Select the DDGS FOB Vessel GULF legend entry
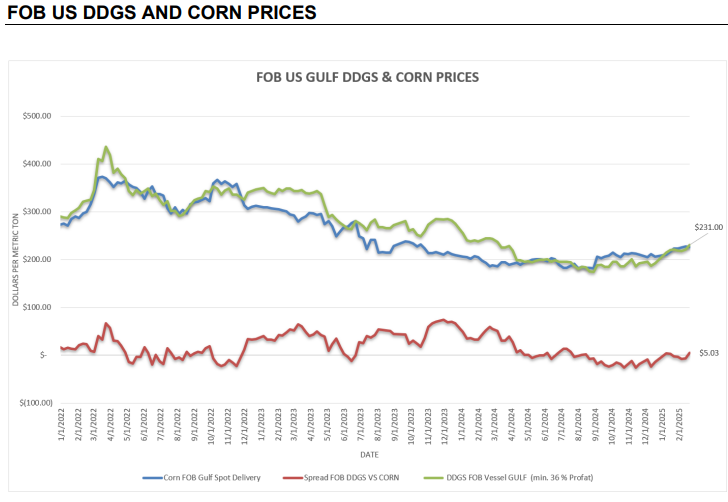 click(x=508, y=477)
